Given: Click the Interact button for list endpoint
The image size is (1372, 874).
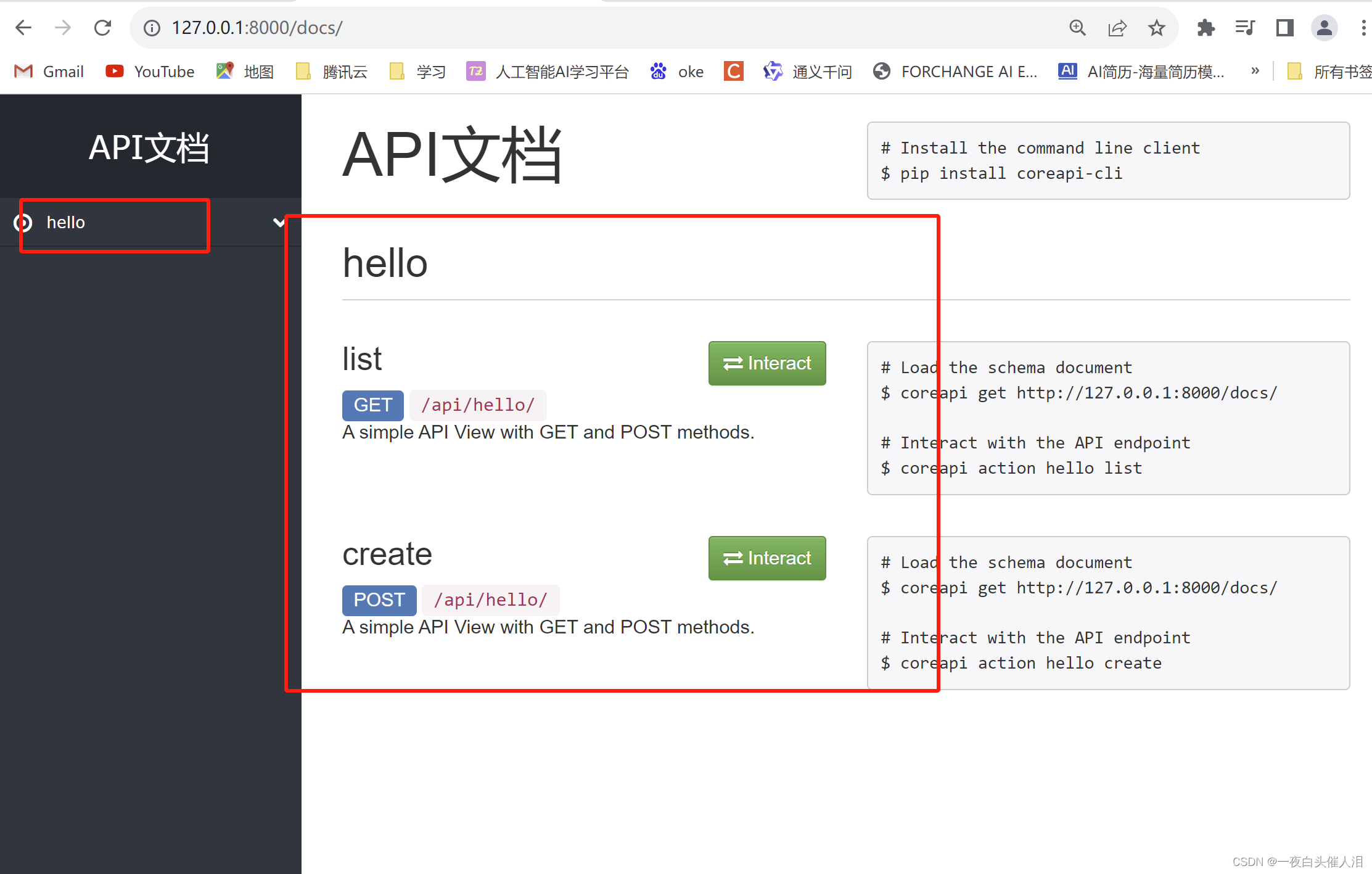Looking at the screenshot, I should (765, 363).
